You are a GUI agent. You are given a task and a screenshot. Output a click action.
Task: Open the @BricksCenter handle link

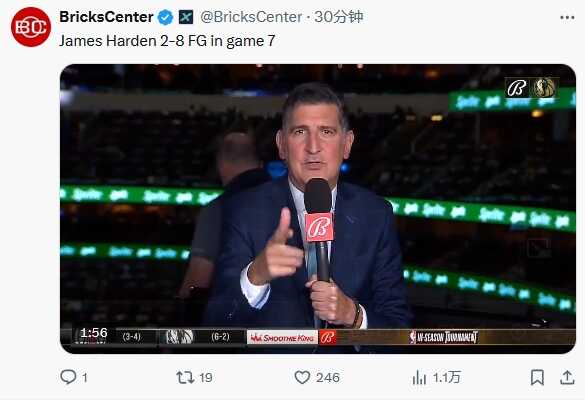point(251,17)
